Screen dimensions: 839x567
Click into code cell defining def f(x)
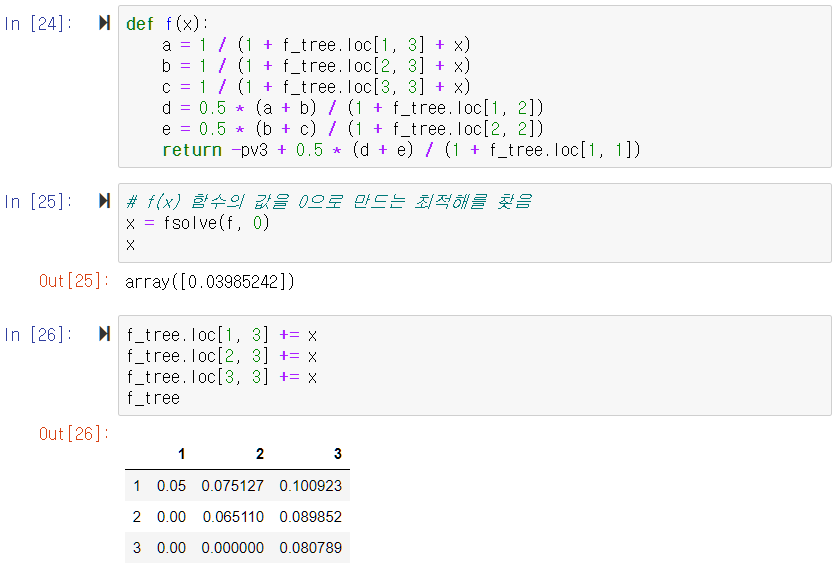point(475,87)
